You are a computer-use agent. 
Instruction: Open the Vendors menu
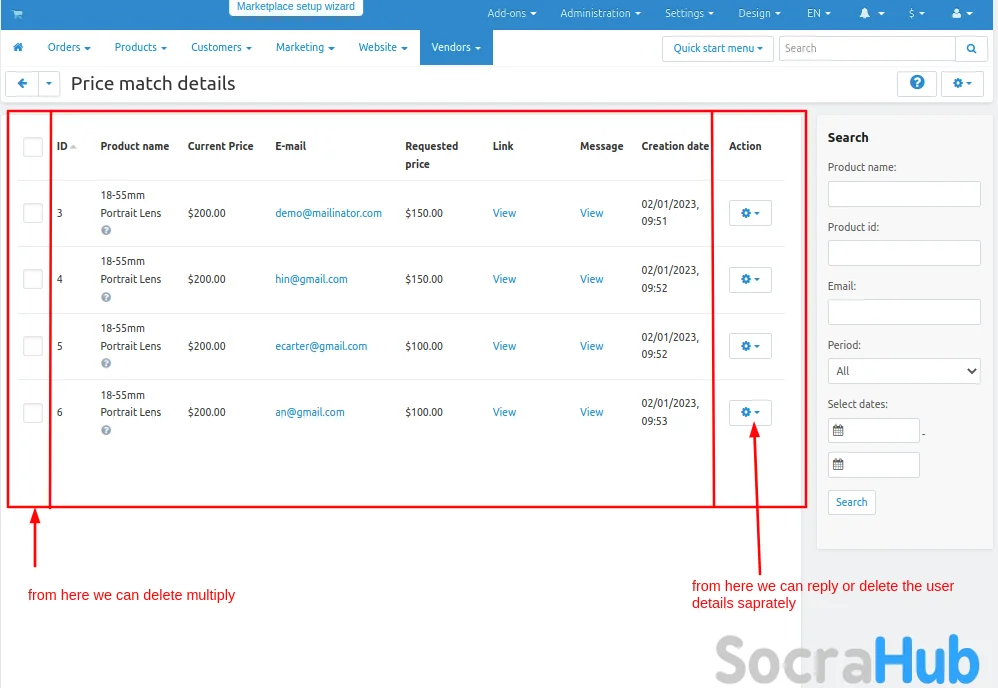pyautogui.click(x=456, y=47)
